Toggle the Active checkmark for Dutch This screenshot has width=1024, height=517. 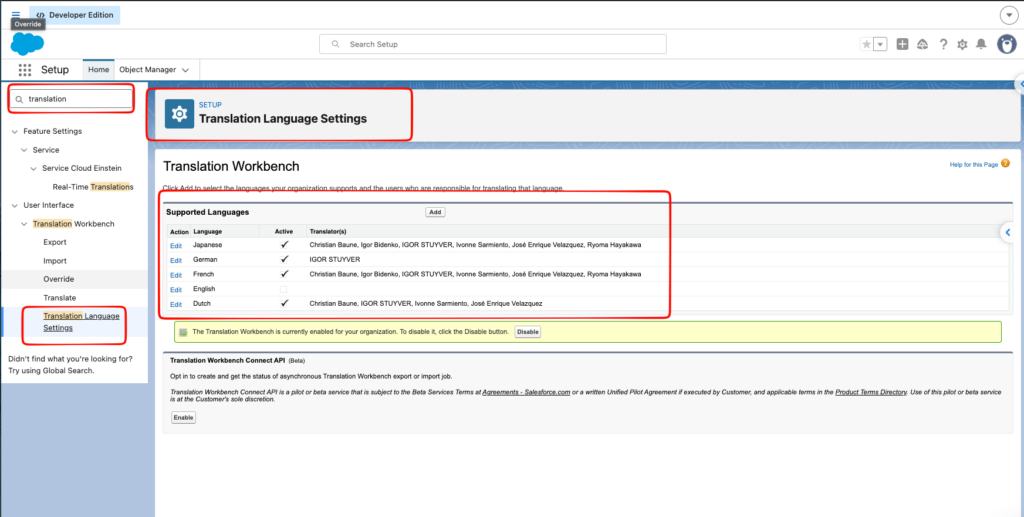pyautogui.click(x=284, y=304)
